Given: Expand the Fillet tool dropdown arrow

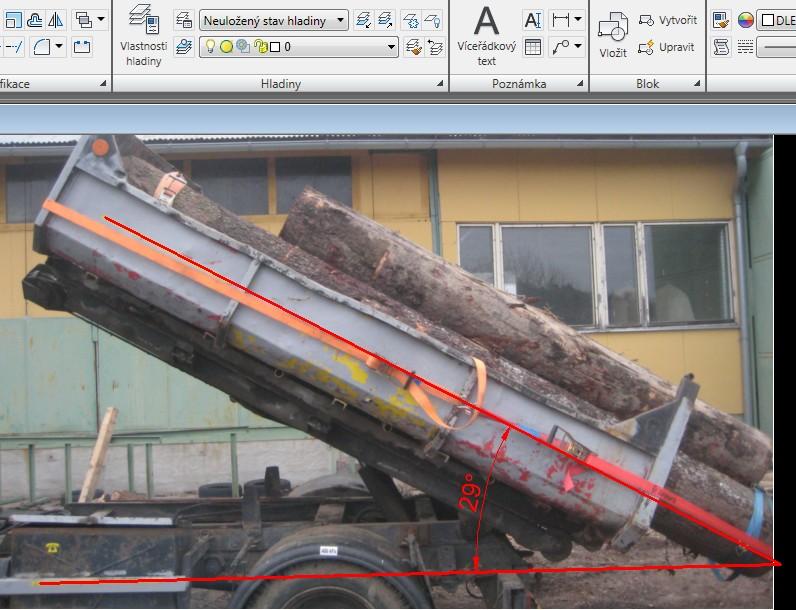Looking at the screenshot, I should coord(59,46).
